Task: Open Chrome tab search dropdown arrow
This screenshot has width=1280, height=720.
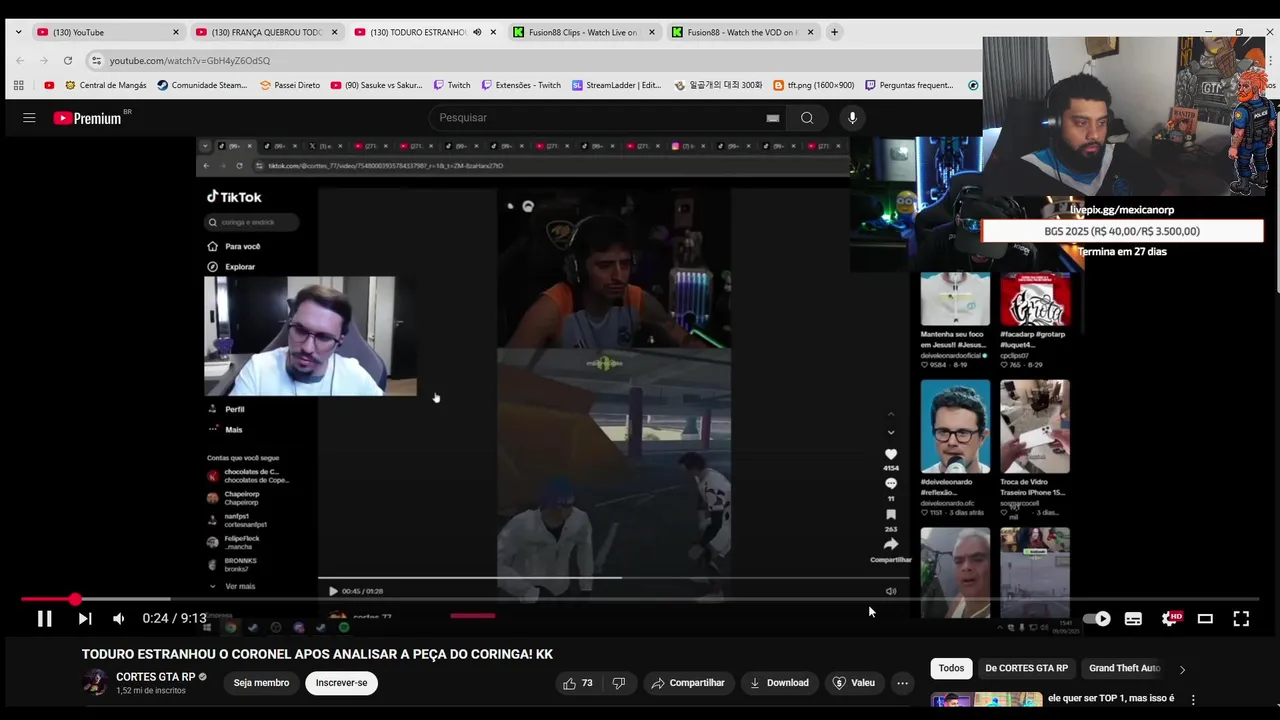Action: (x=18, y=32)
